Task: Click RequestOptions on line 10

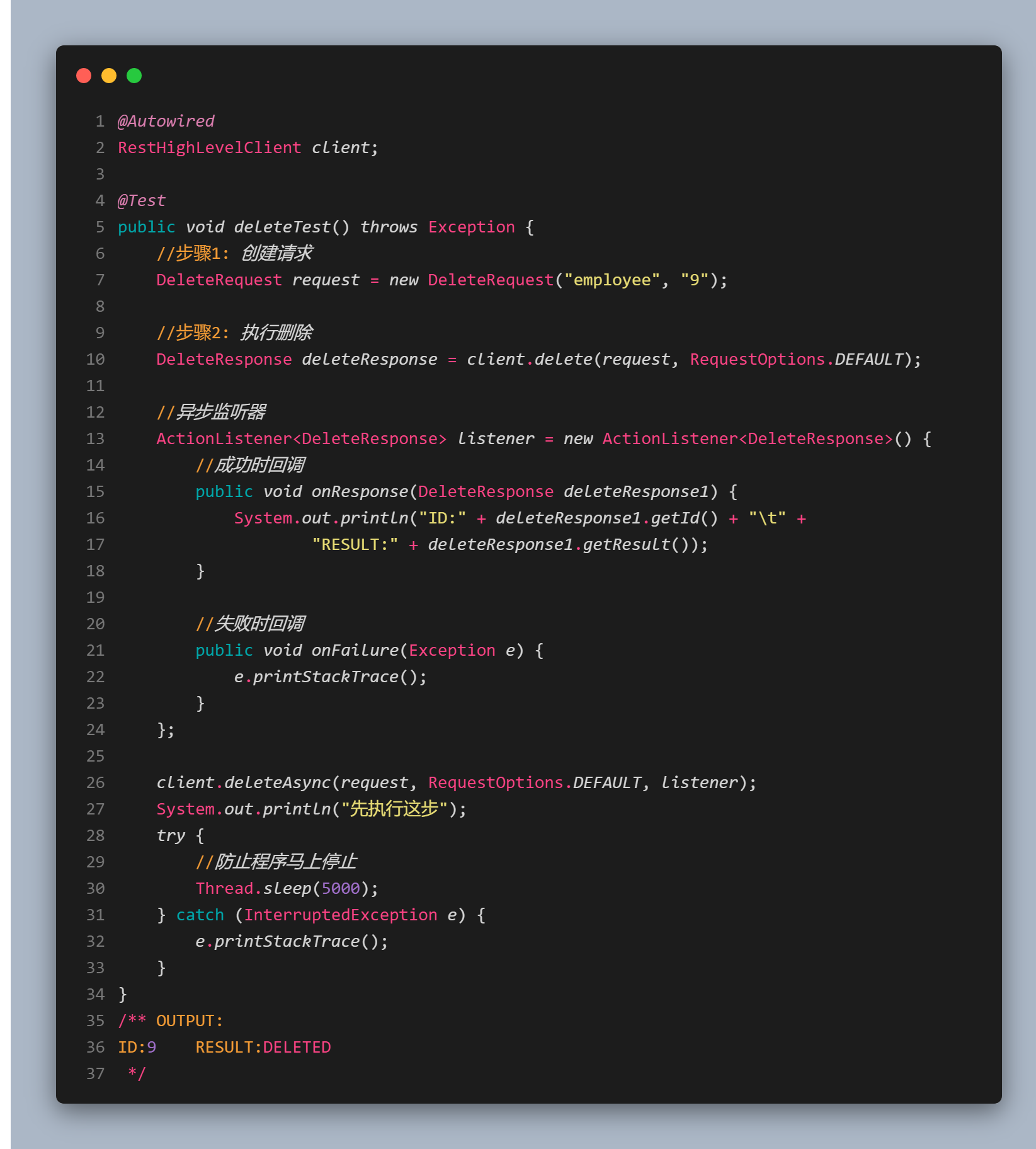Action: point(758,359)
